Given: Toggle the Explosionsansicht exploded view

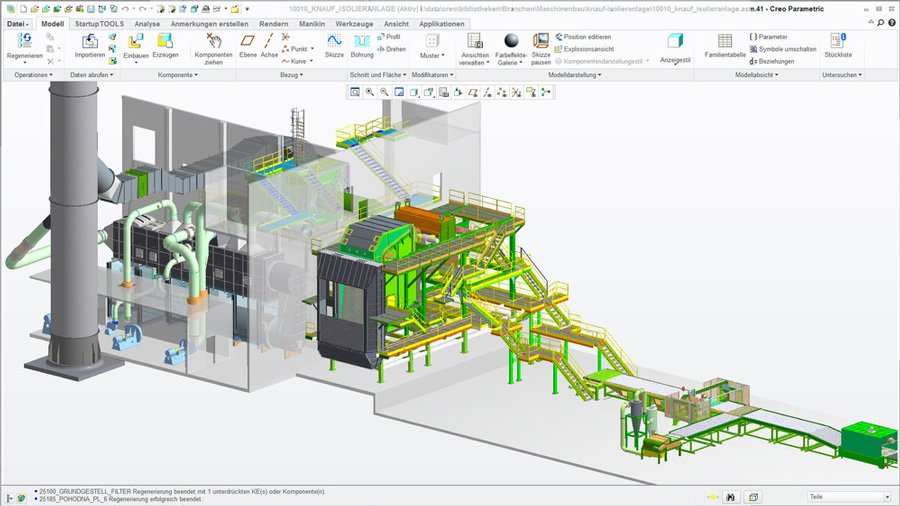Looking at the screenshot, I should tap(590, 48).
